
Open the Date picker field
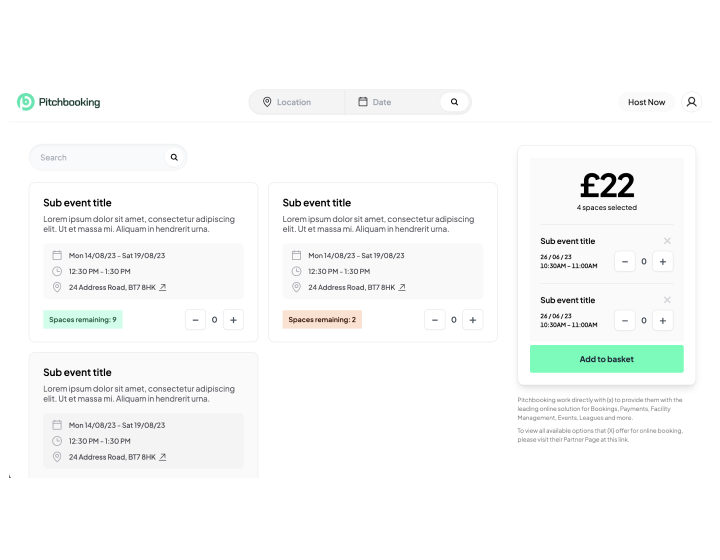(392, 102)
